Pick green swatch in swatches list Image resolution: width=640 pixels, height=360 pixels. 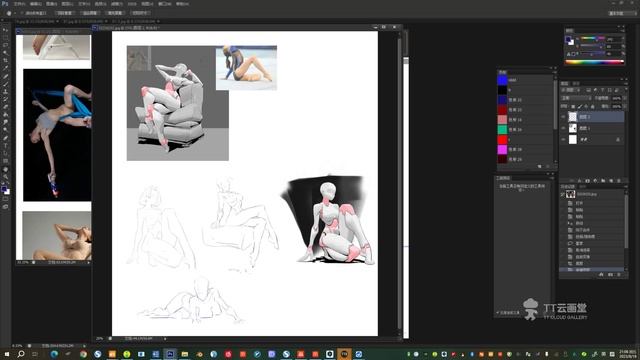click(x=502, y=129)
